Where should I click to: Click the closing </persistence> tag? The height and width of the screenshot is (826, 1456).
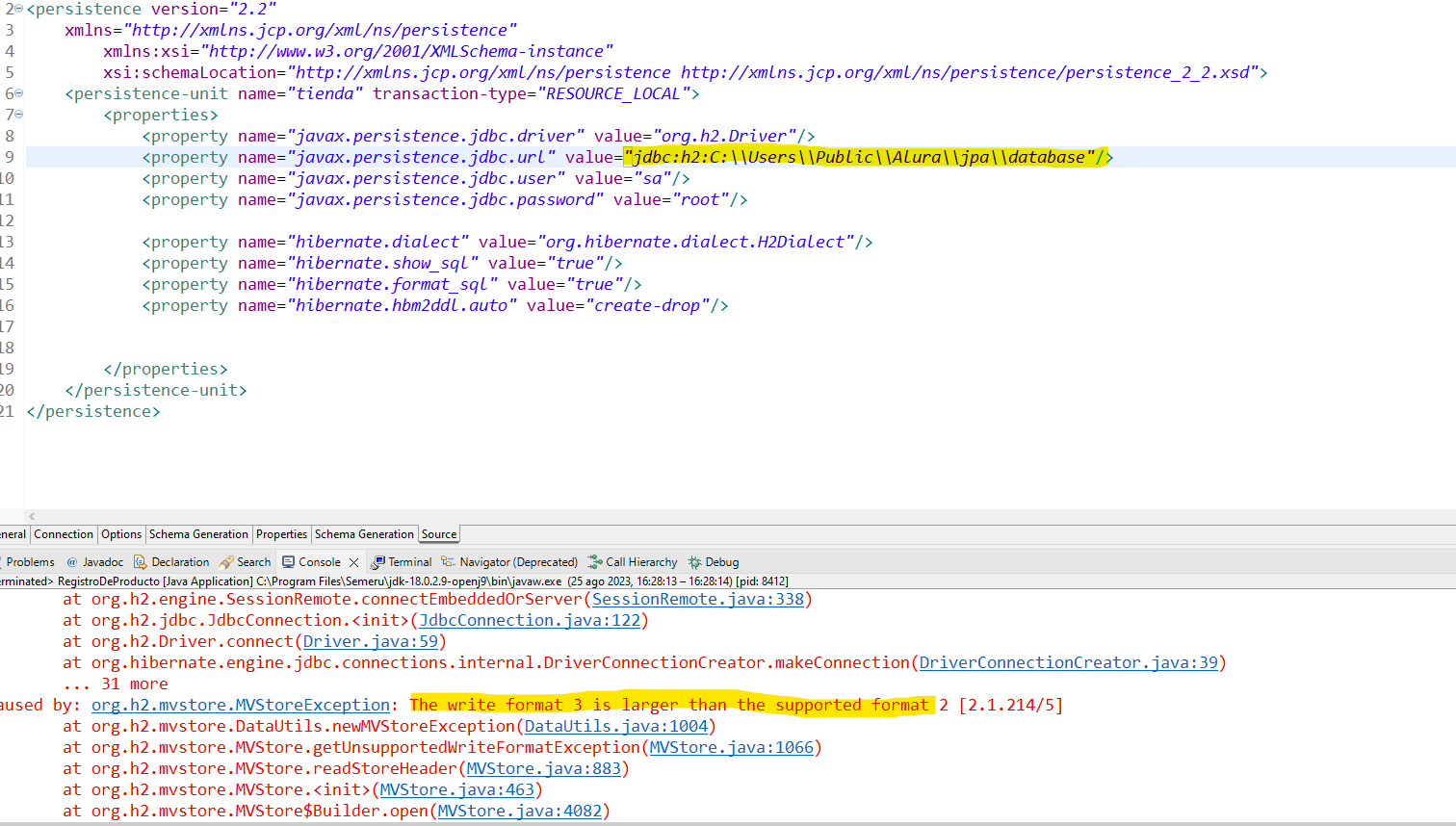tap(93, 411)
